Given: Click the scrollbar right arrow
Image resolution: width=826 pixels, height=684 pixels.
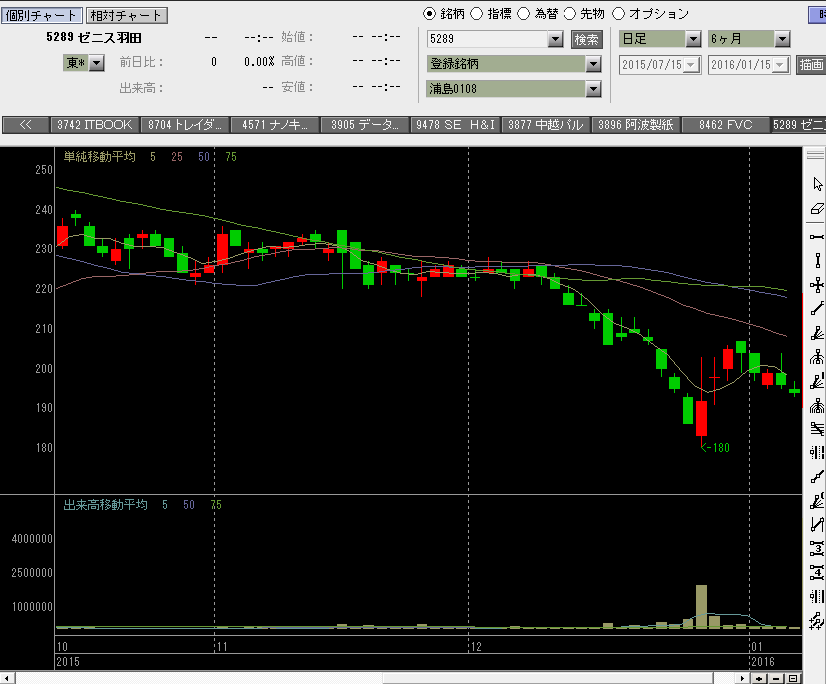Looking at the screenshot, I should tap(742, 678).
